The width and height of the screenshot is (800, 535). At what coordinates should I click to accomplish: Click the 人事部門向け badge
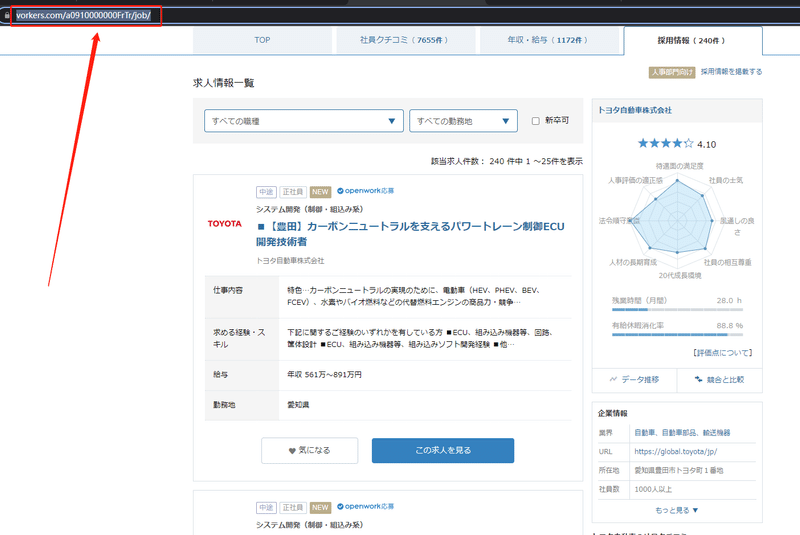[672, 72]
